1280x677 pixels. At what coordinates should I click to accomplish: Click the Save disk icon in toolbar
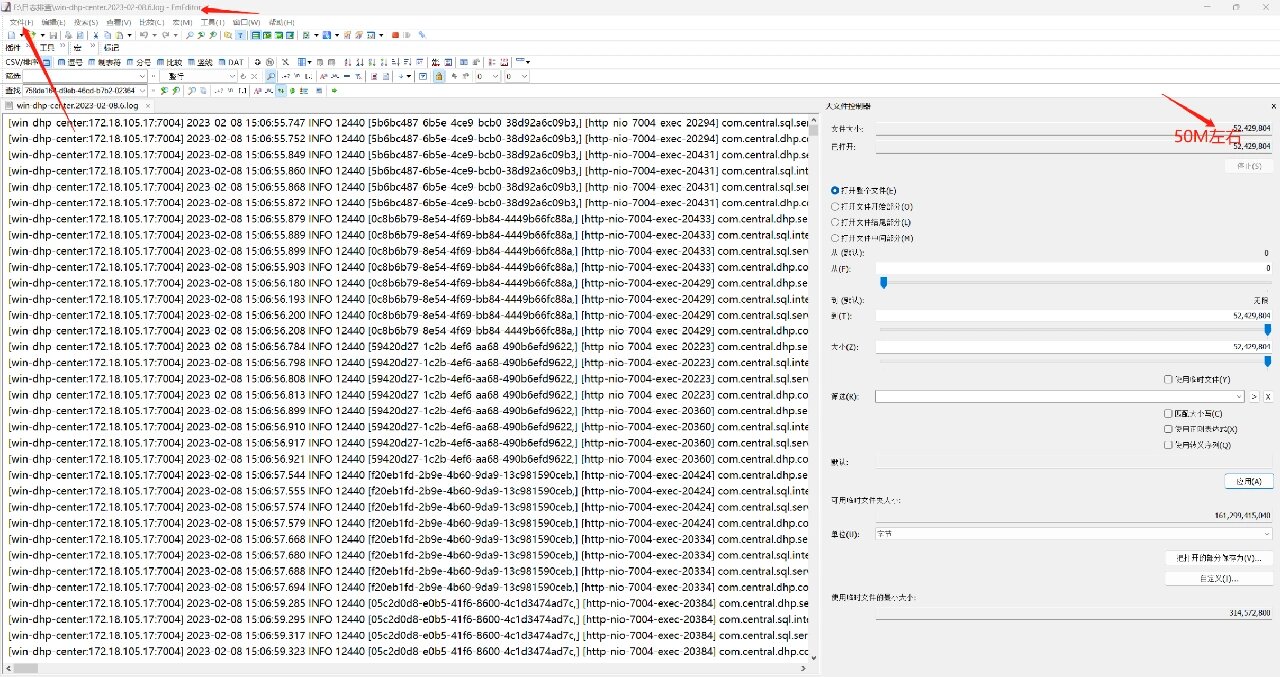[53, 35]
